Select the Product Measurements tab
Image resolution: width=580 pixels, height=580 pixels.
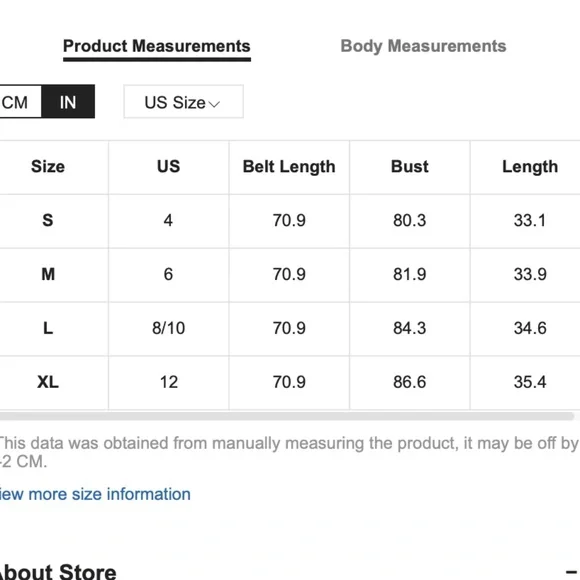tap(157, 47)
